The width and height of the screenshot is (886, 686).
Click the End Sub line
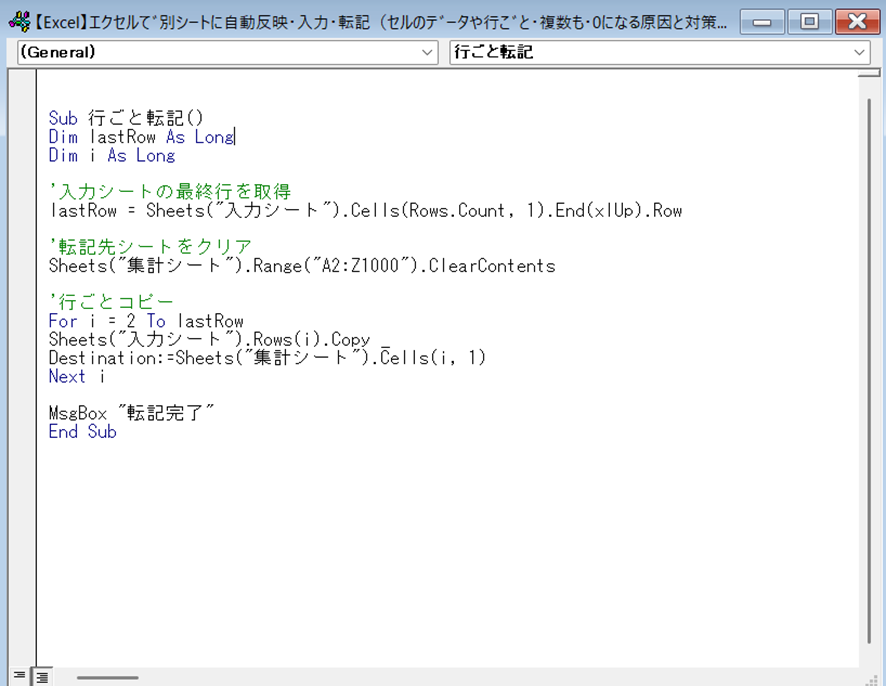tap(82, 432)
